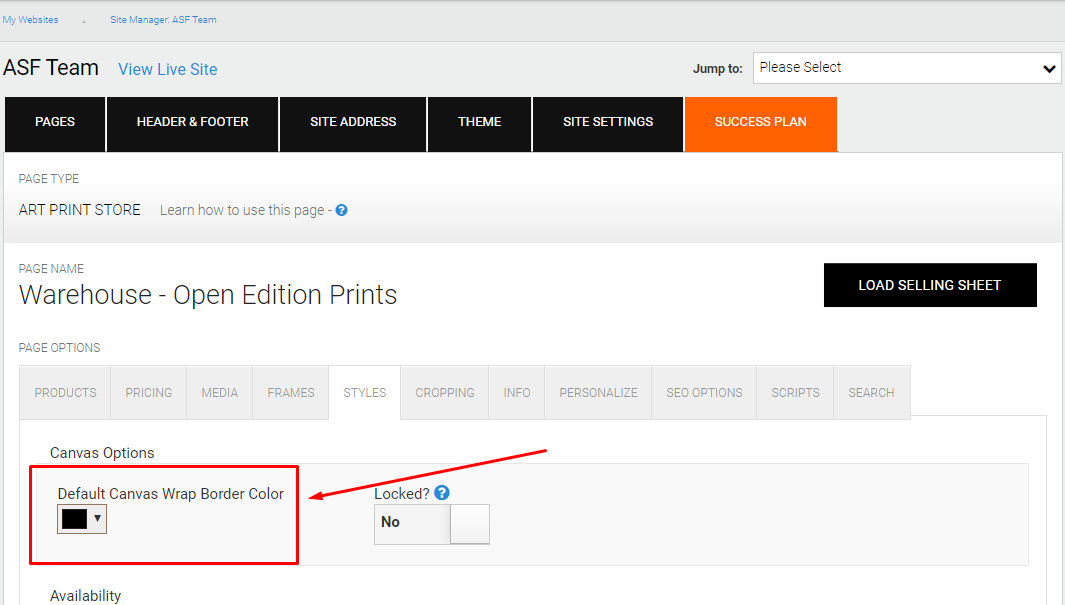
Task: Click the question mark icon next to Locked?
Action: click(x=442, y=493)
